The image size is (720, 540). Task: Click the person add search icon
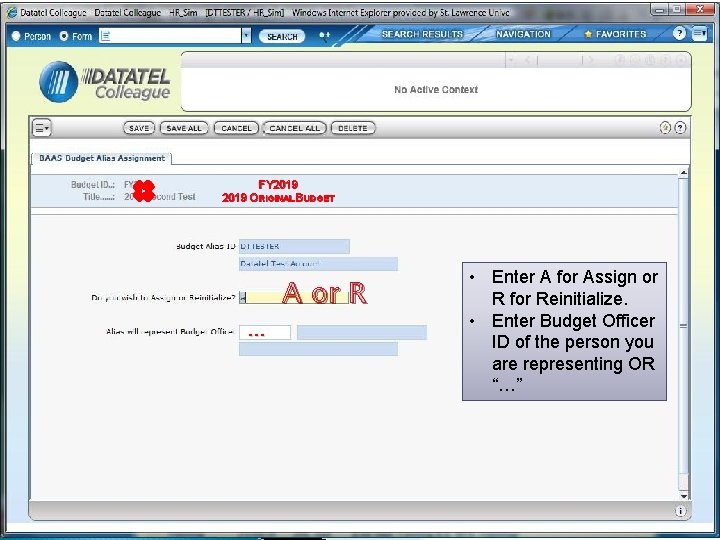tap(325, 36)
